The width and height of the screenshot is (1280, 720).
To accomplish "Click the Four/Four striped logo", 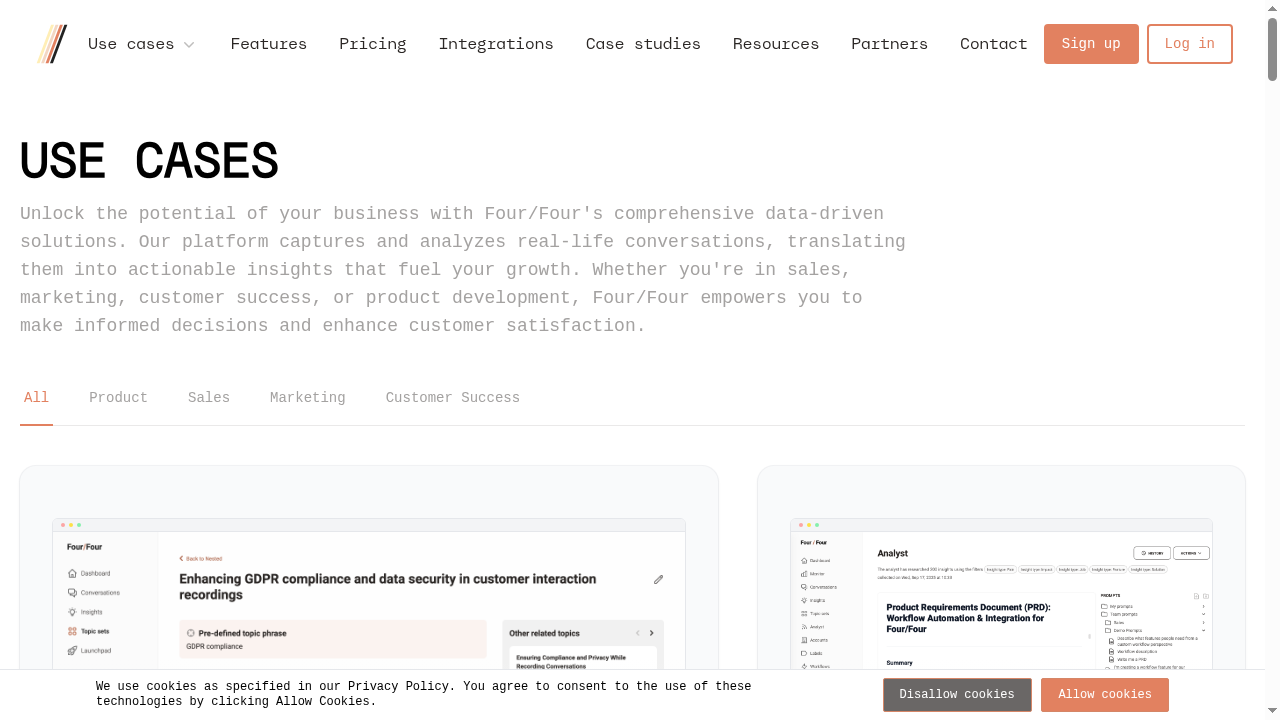I will tap(52, 44).
